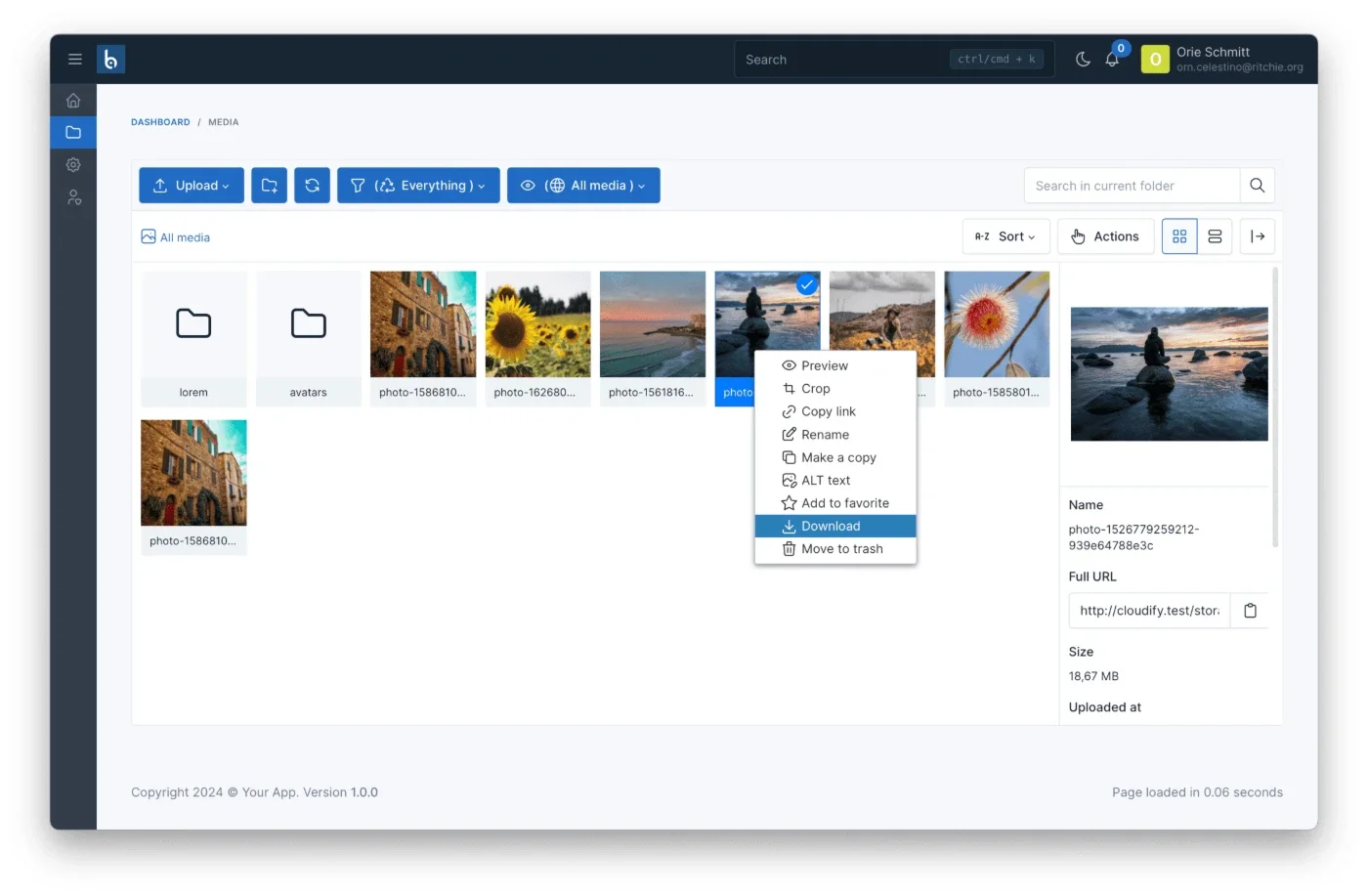Open the All media view dropdown

(583, 186)
